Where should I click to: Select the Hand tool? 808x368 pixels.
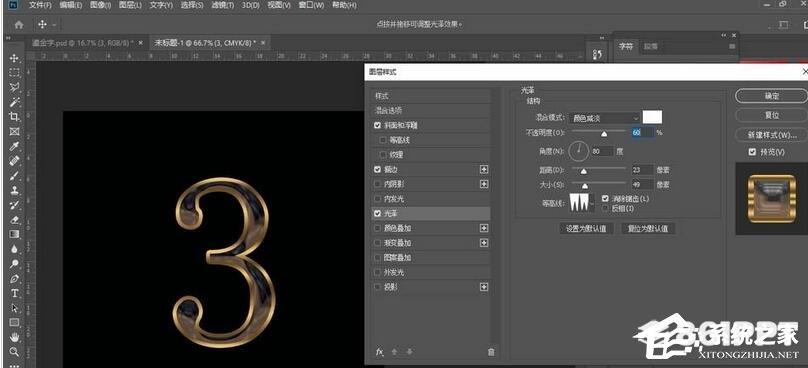click(14, 337)
